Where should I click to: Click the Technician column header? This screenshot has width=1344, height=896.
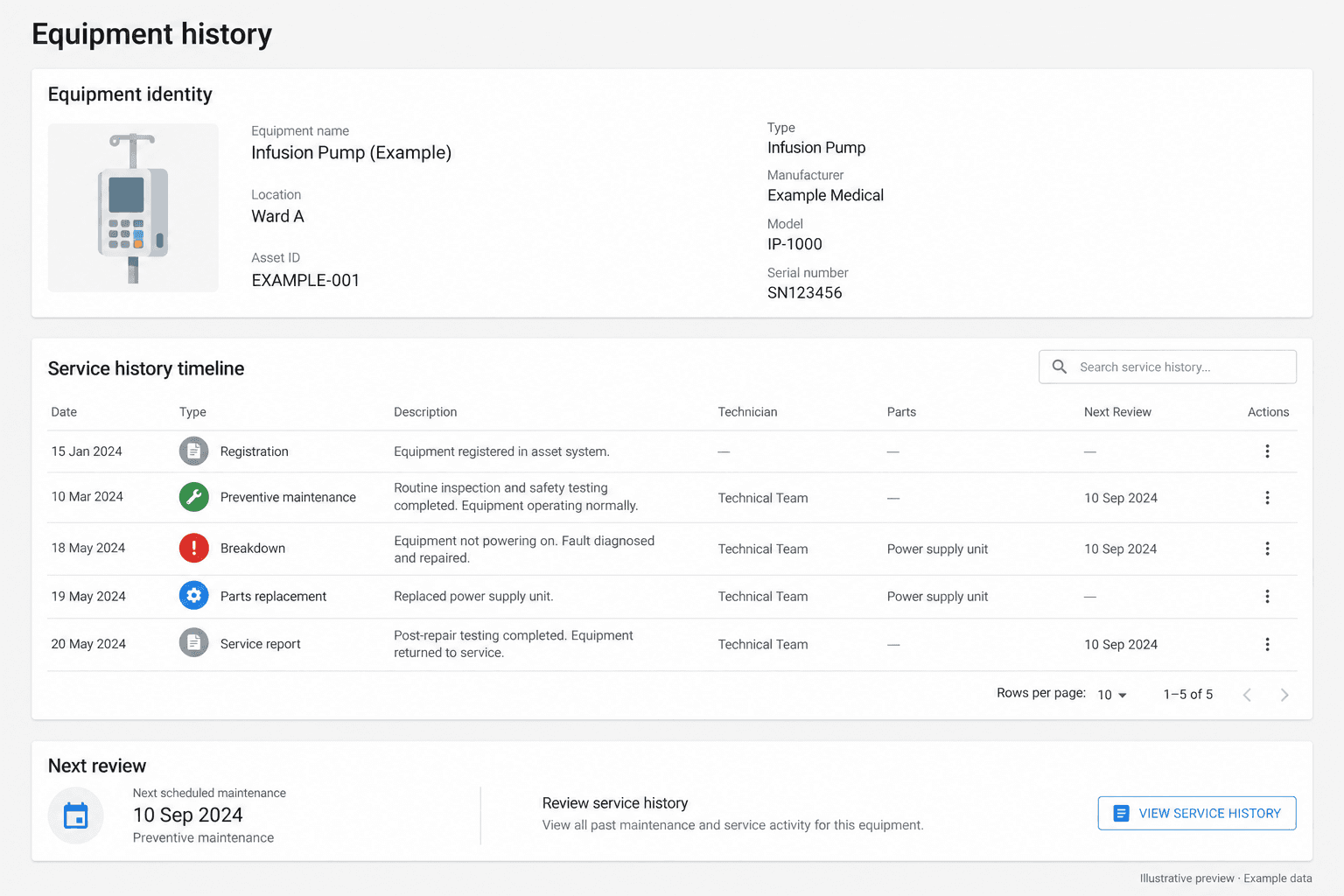coord(747,412)
